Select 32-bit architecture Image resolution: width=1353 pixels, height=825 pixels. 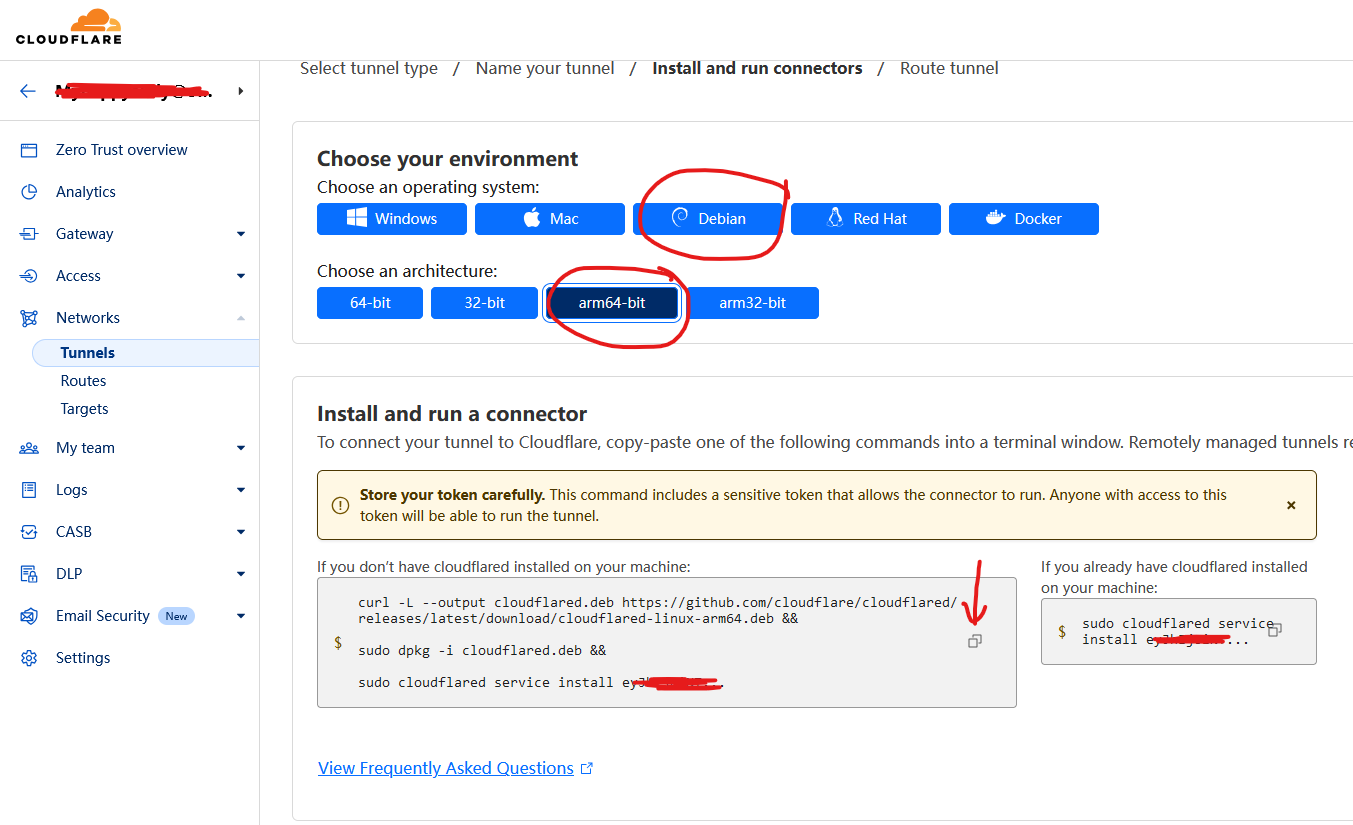coord(484,303)
